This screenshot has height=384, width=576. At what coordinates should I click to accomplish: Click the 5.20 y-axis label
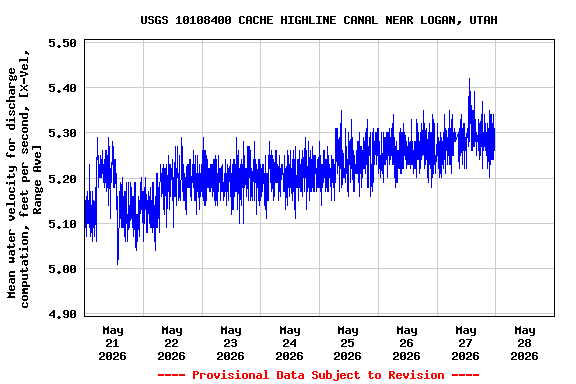coord(62,179)
